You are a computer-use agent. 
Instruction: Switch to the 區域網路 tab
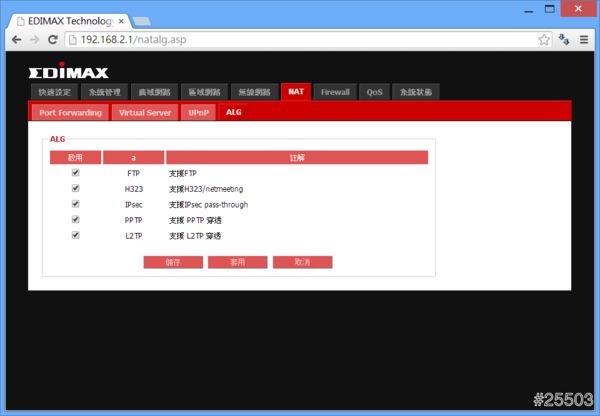204,92
